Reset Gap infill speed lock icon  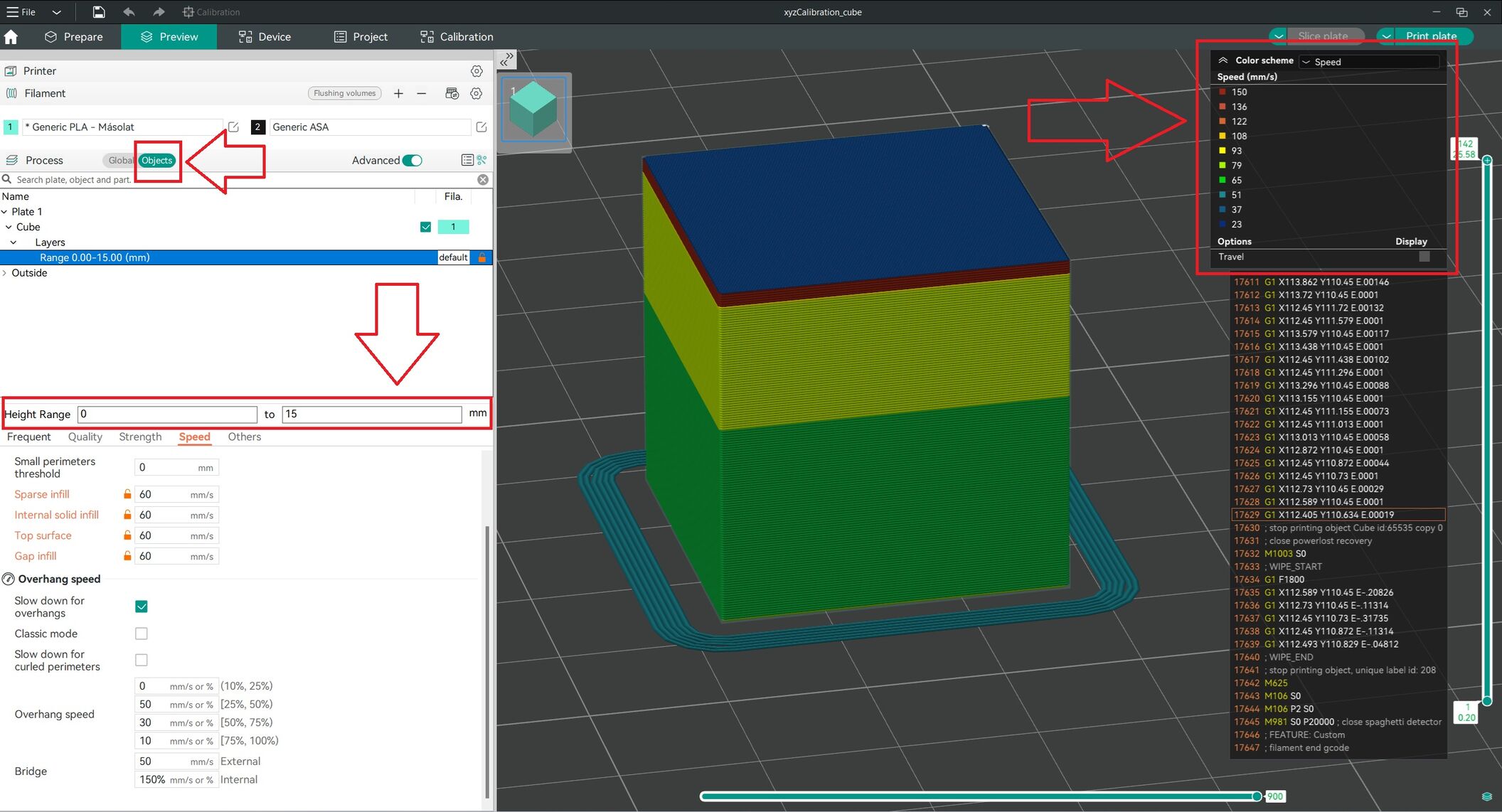coord(127,556)
